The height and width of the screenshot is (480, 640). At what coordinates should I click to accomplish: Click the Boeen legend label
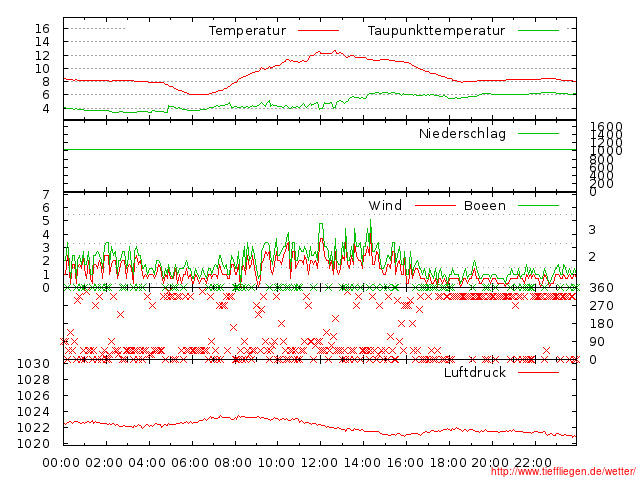[485, 205]
